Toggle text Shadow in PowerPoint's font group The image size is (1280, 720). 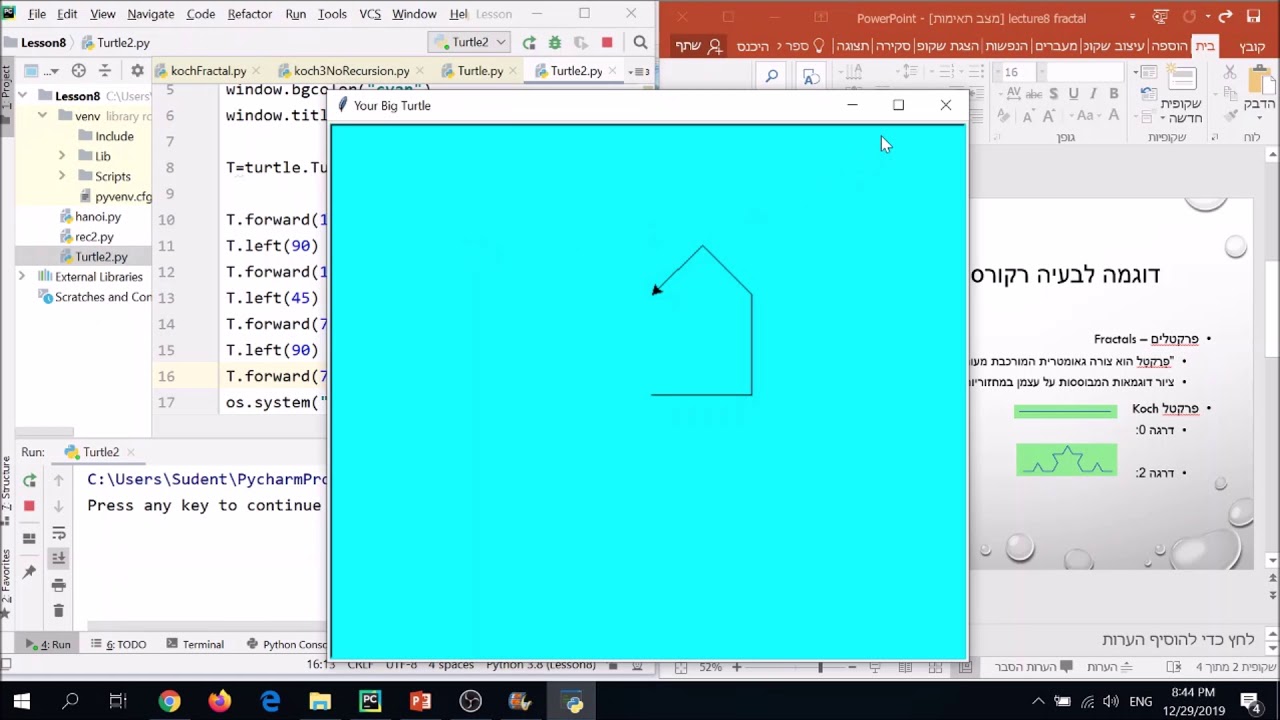click(1053, 93)
